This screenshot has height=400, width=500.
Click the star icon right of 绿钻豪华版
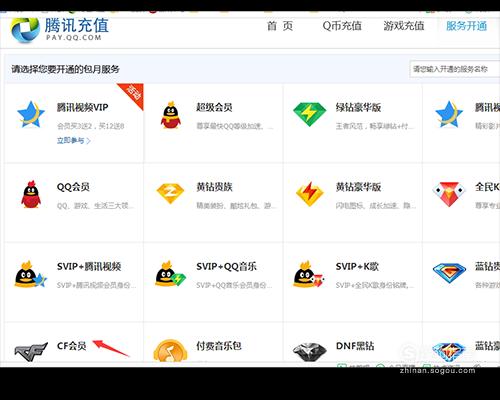click(449, 114)
